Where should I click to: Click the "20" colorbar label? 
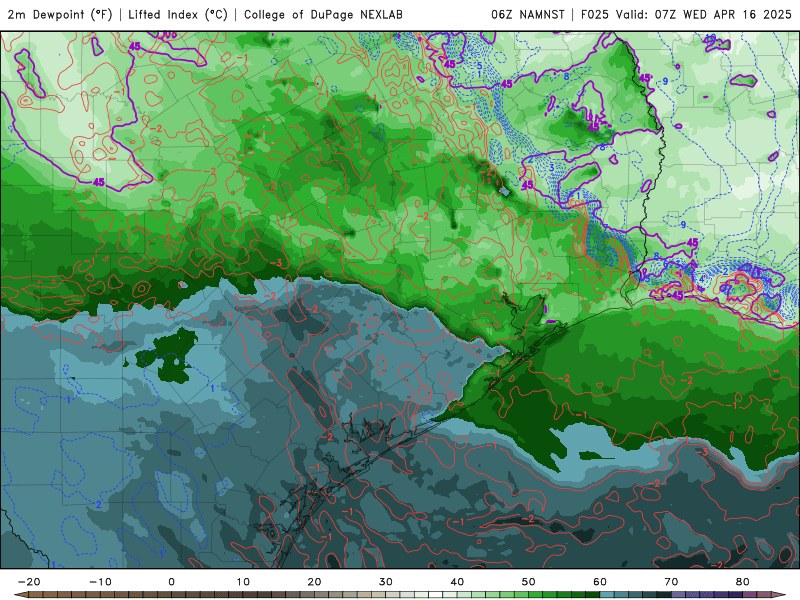click(314, 582)
